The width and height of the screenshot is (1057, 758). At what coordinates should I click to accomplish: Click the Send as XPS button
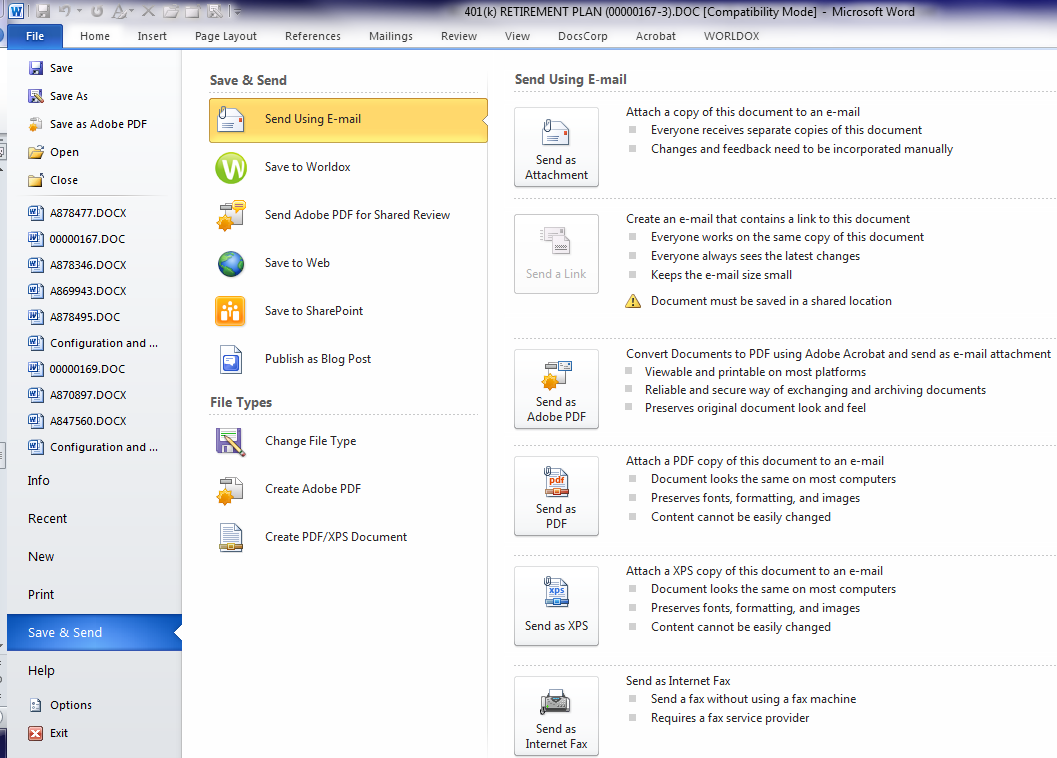coord(556,606)
